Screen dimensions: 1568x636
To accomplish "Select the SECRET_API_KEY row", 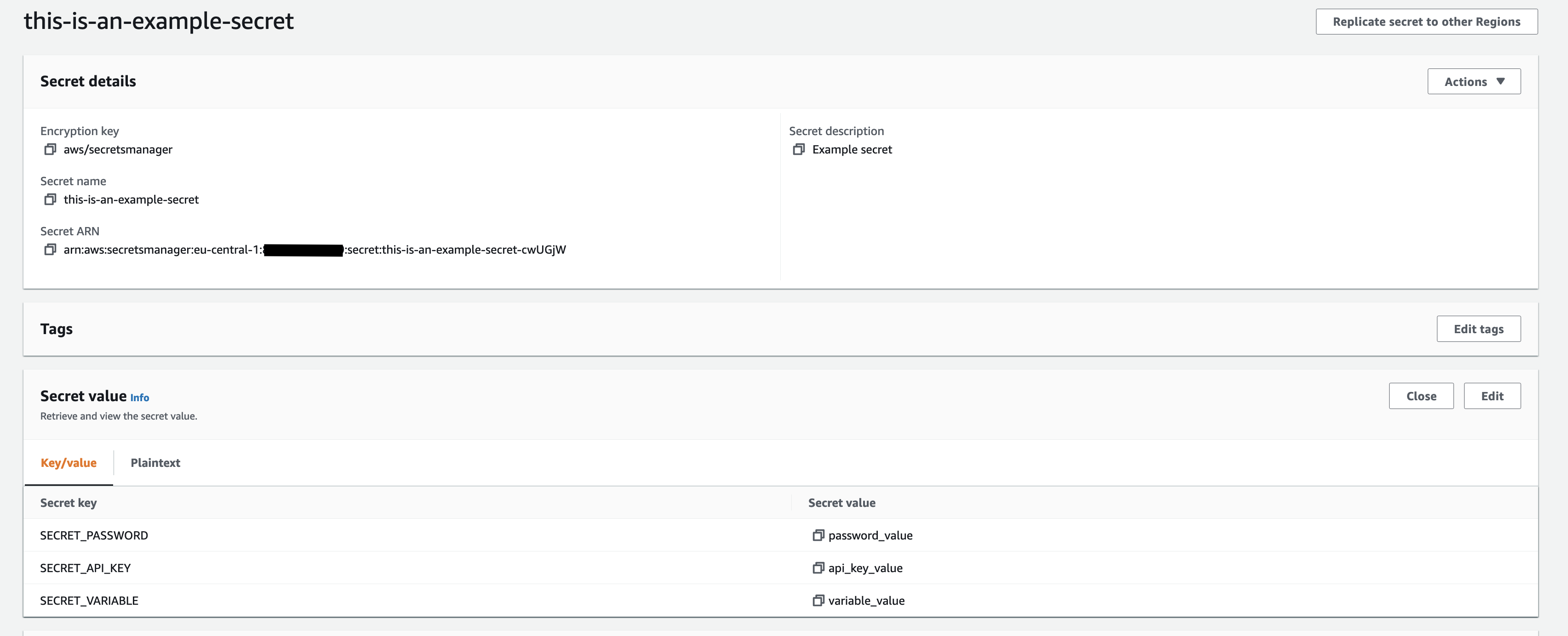I will (85, 568).
